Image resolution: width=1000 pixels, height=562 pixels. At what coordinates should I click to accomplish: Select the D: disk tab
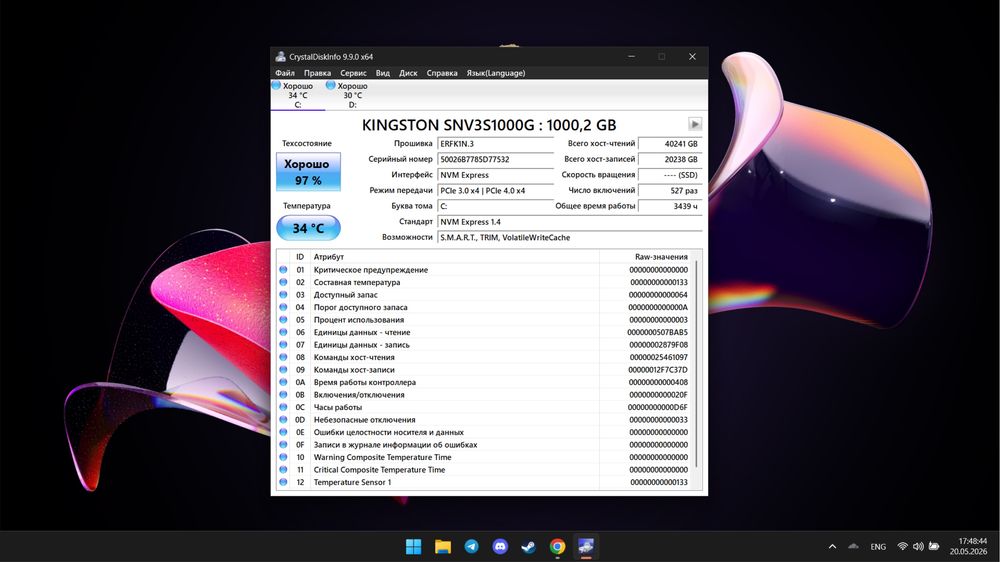[x=352, y=95]
